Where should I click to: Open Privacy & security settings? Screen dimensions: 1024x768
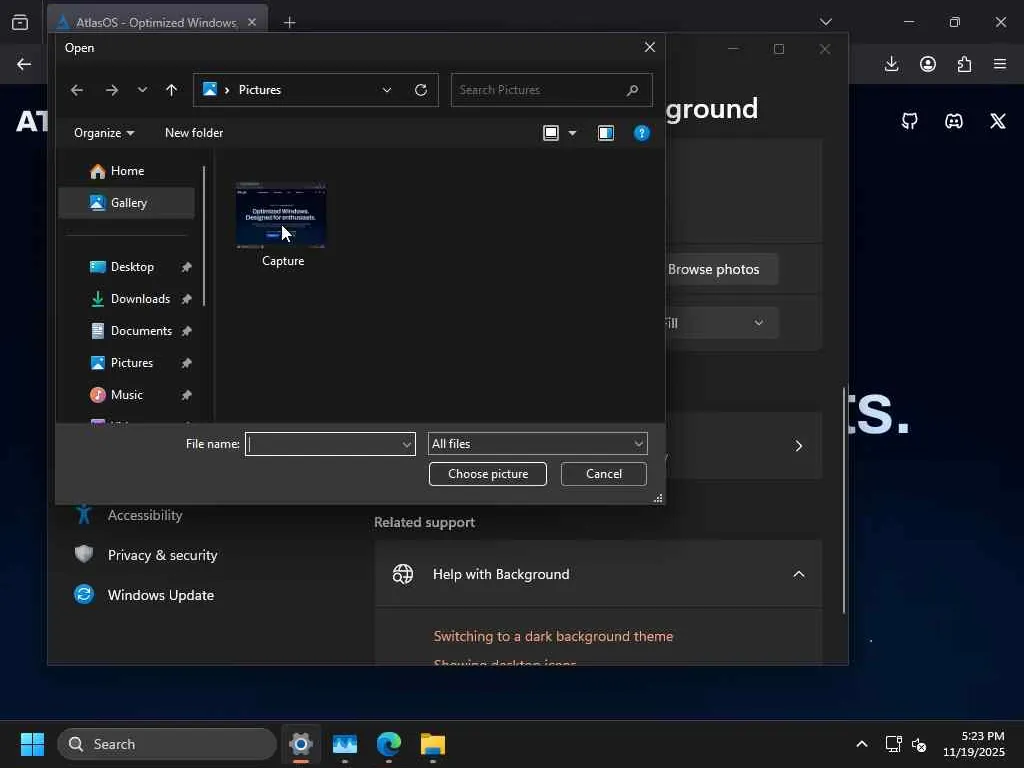(162, 555)
